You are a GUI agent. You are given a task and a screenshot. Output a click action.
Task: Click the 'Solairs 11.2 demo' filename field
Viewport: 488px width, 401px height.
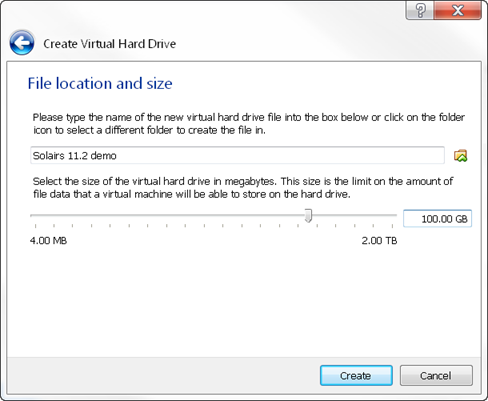click(237, 155)
